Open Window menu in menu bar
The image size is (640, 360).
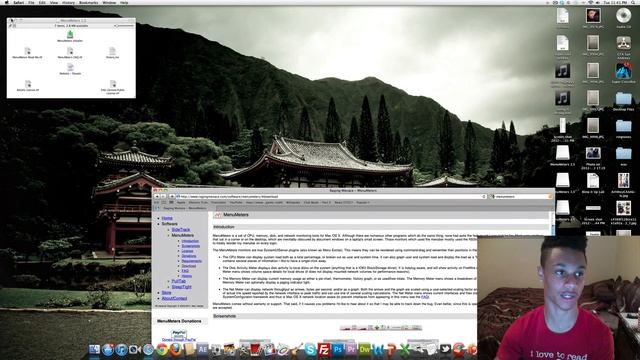pyautogui.click(x=109, y=2)
